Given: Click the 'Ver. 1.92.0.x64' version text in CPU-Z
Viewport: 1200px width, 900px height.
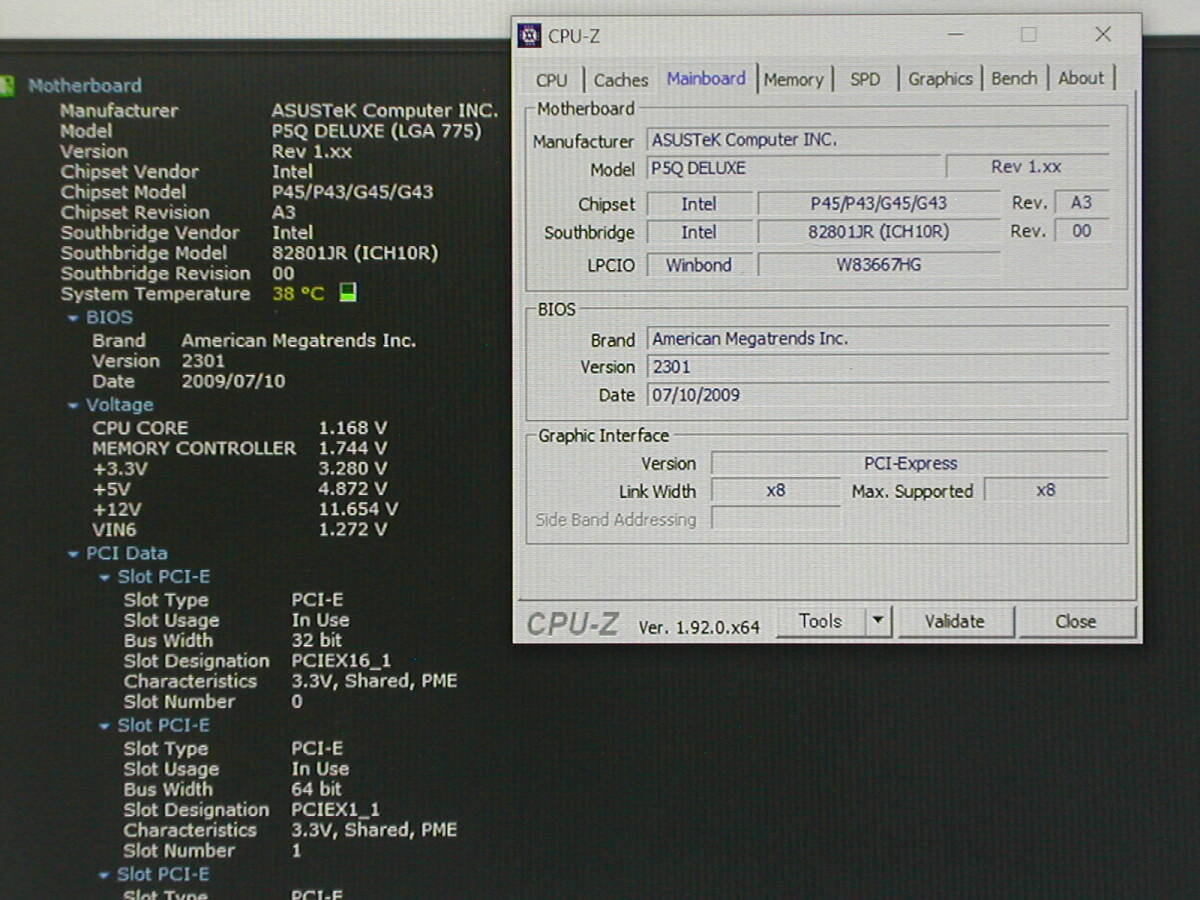Looking at the screenshot, I should click(699, 628).
